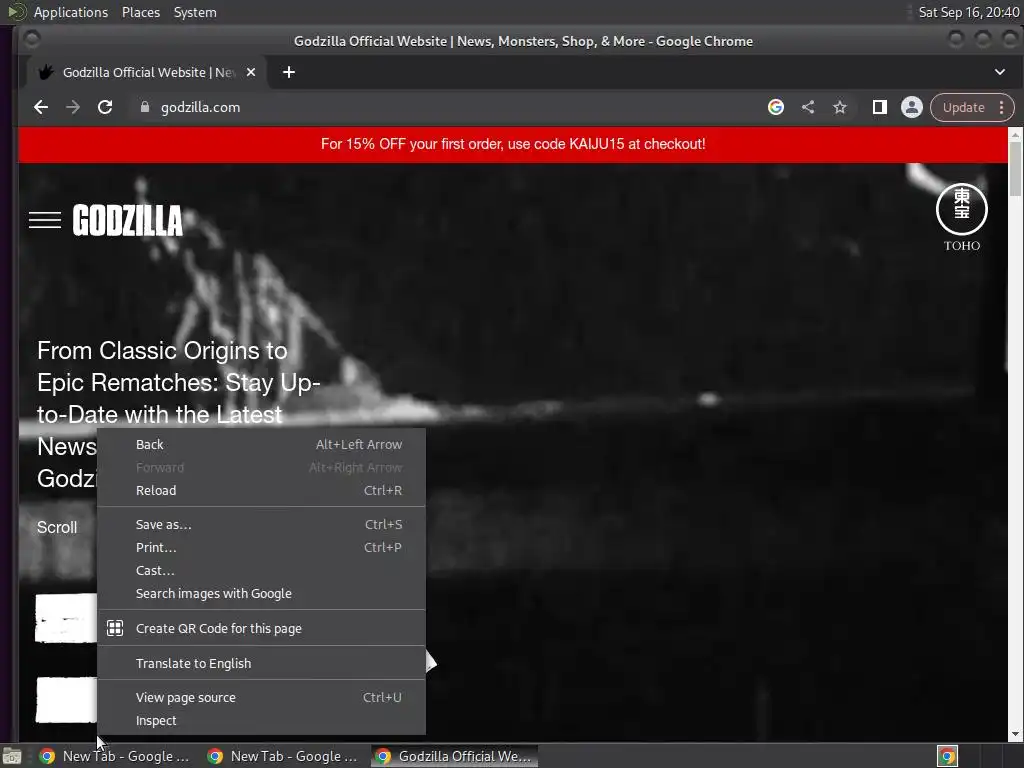Open Chrome's three-dot menu
This screenshot has width=1024, height=768.
[x=1002, y=107]
